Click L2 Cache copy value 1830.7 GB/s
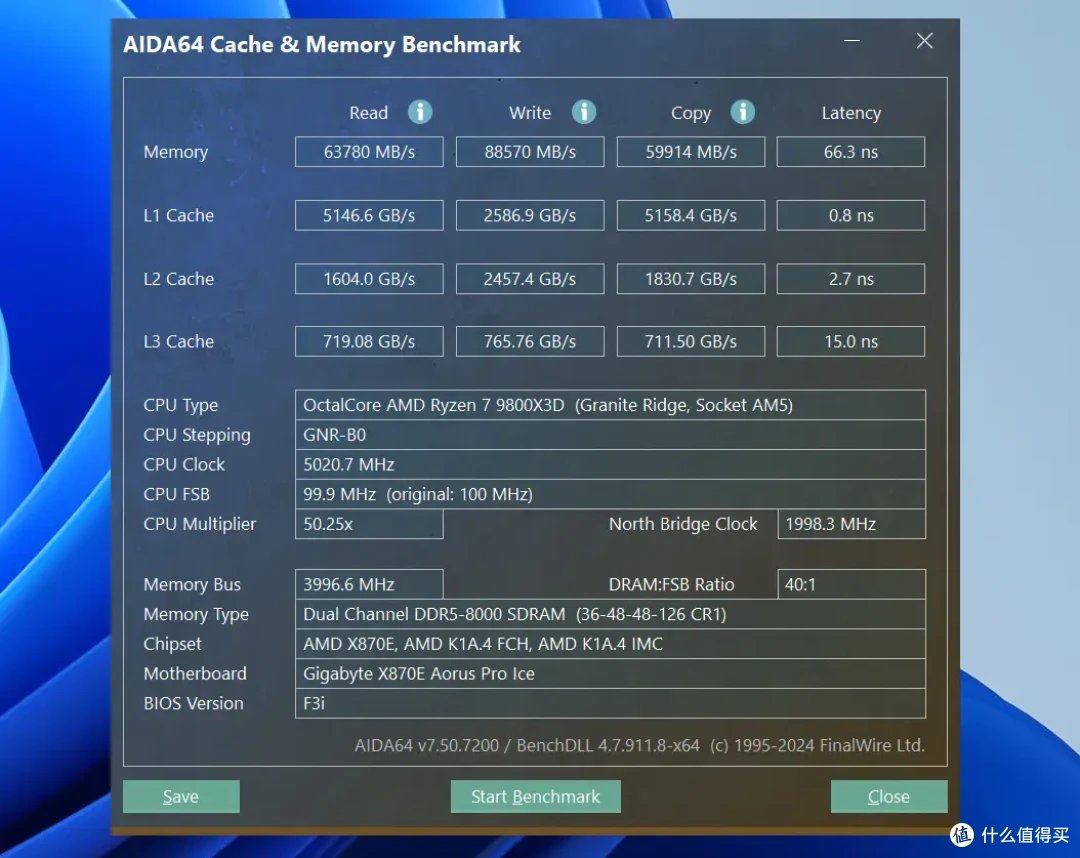Image resolution: width=1080 pixels, height=858 pixels. [x=691, y=279]
